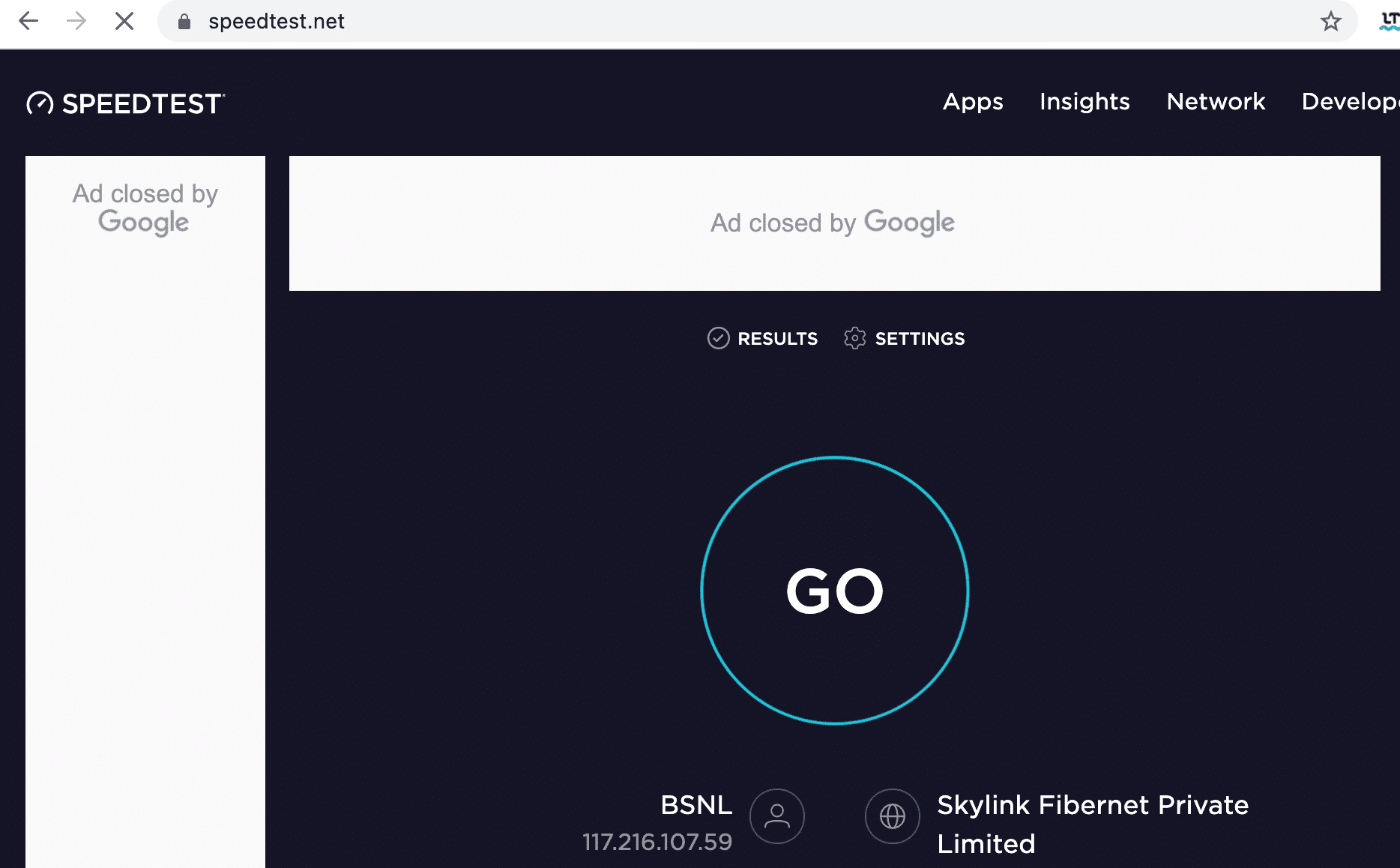Open Settings via the gear icon

tap(854, 338)
